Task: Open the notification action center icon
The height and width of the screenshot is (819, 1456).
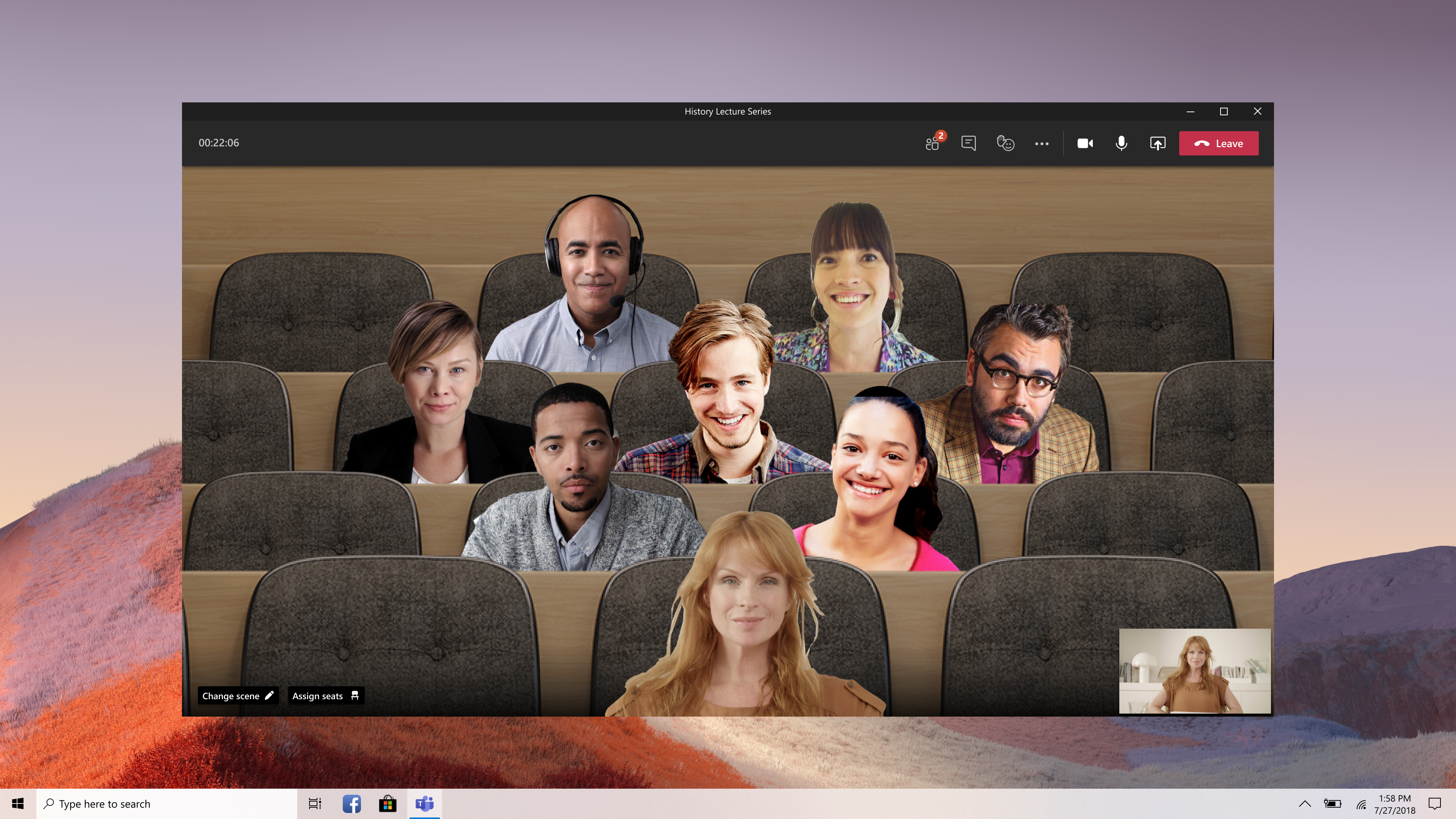Action: coord(1434,803)
